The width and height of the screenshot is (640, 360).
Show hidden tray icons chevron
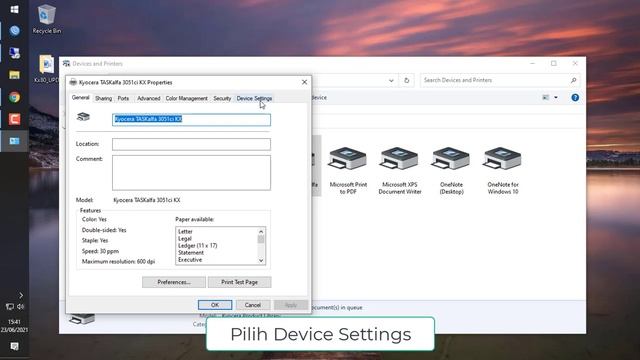coord(21,295)
